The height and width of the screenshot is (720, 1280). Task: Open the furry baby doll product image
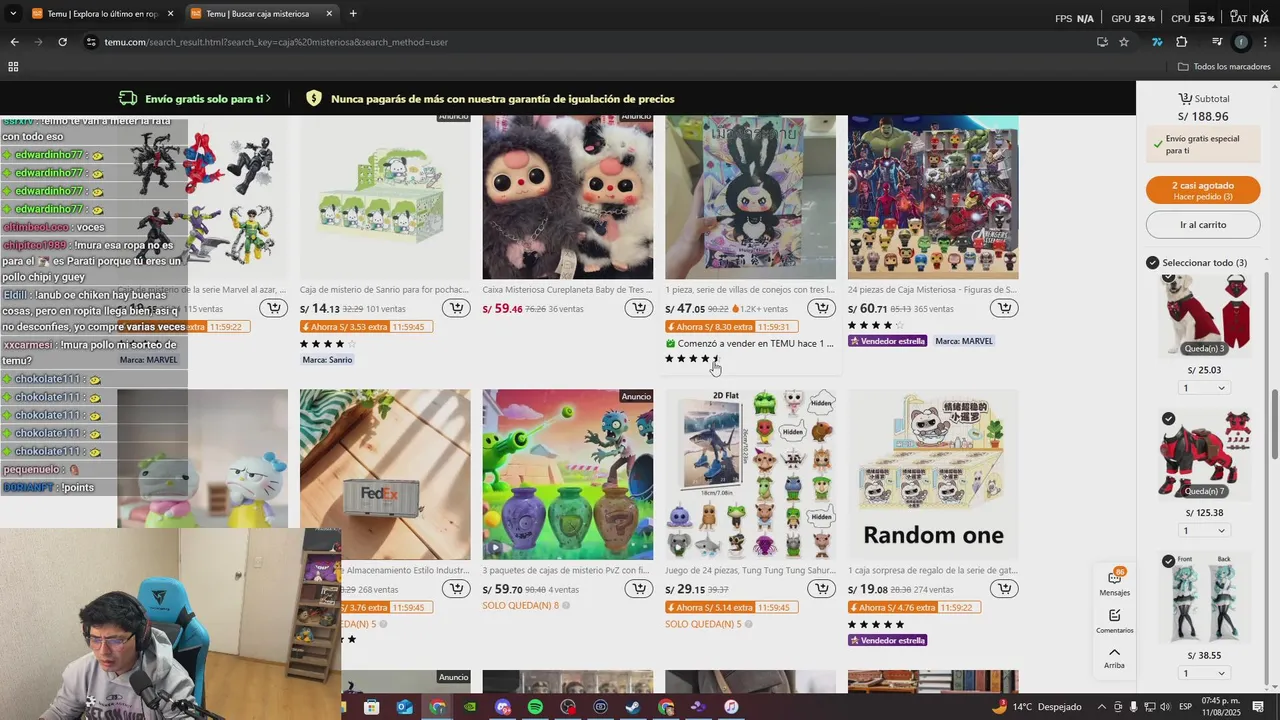click(568, 197)
